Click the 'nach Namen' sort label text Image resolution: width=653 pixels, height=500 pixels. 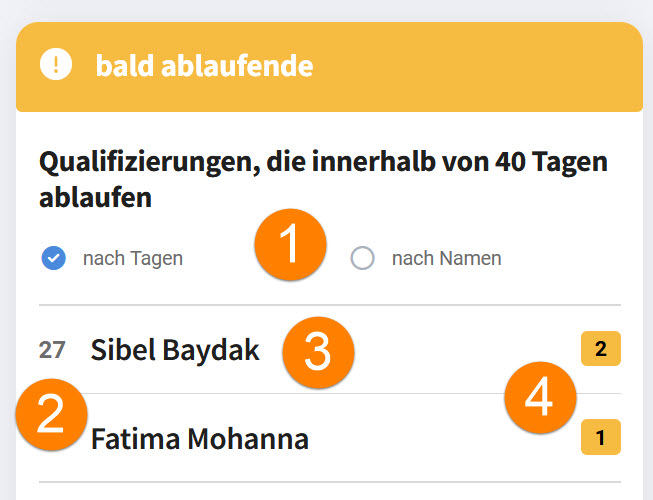tap(446, 259)
